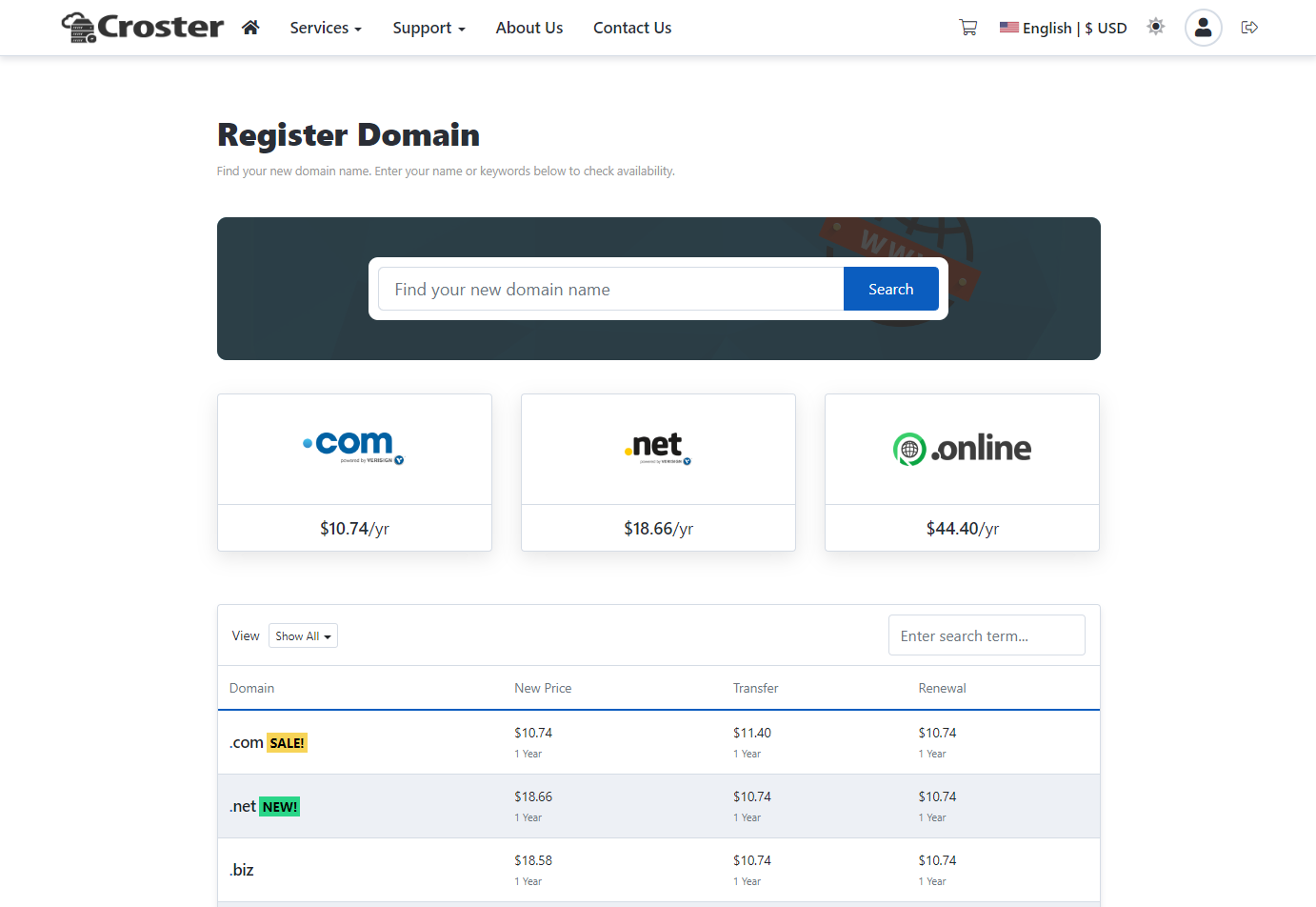Click the domain name search field
The width and height of the screenshot is (1316, 907).
point(610,289)
